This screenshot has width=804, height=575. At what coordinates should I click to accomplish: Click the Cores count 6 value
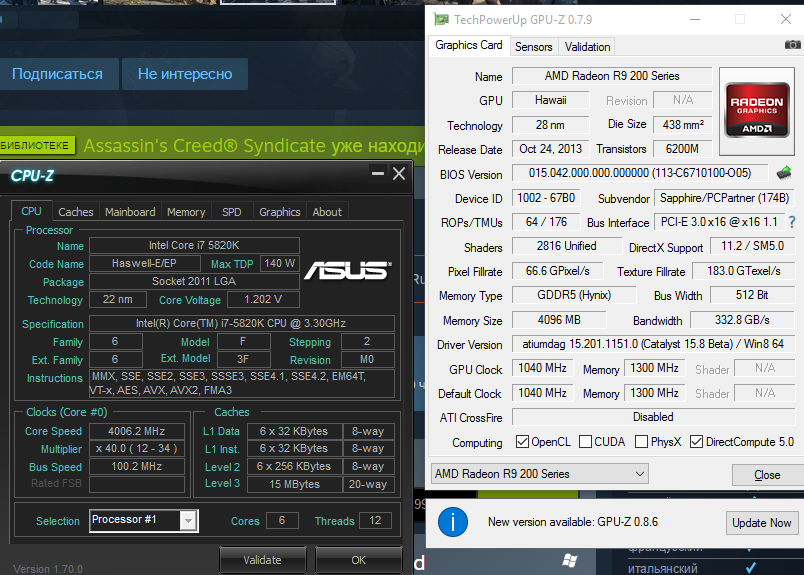click(x=282, y=520)
